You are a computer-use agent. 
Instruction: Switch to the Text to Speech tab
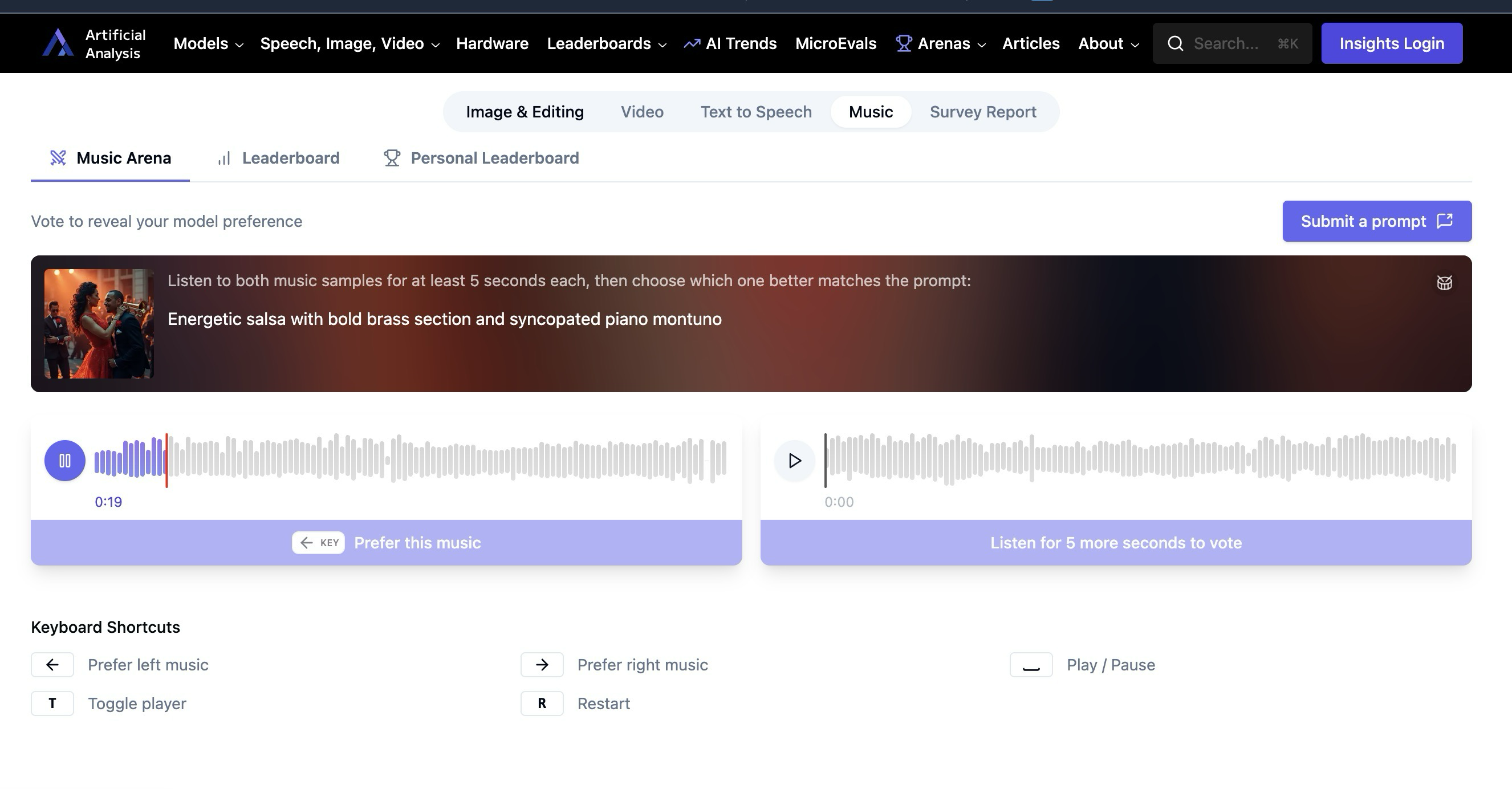[756, 112]
